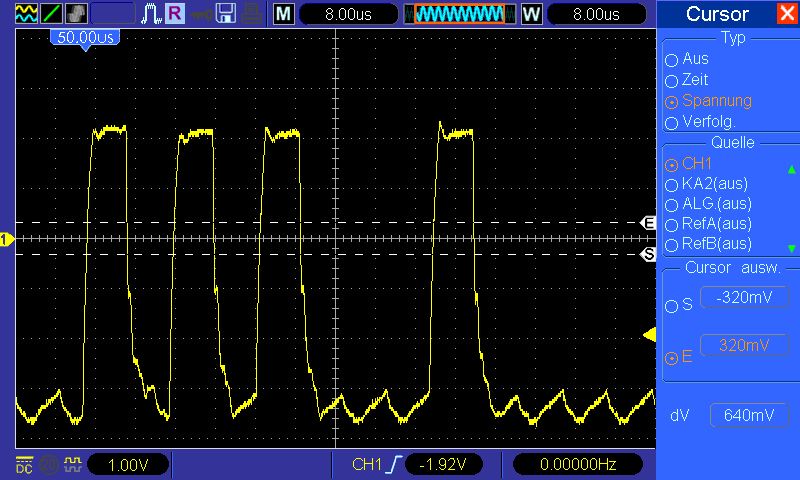Click the S cursor line handle
Viewport: 800px width, 480px height.
click(648, 254)
